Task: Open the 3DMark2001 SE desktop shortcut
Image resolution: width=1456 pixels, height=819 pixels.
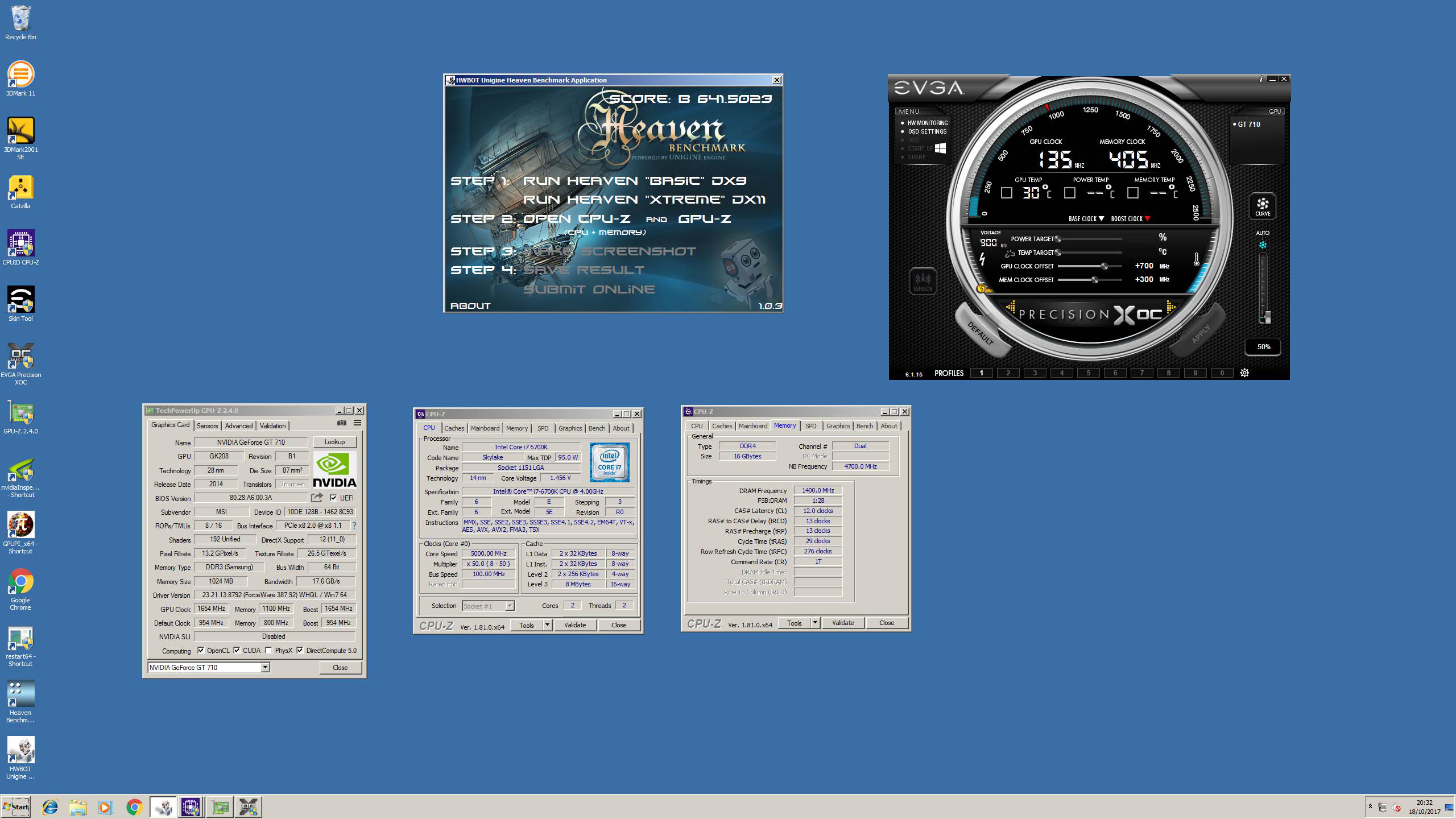Action: (x=20, y=138)
